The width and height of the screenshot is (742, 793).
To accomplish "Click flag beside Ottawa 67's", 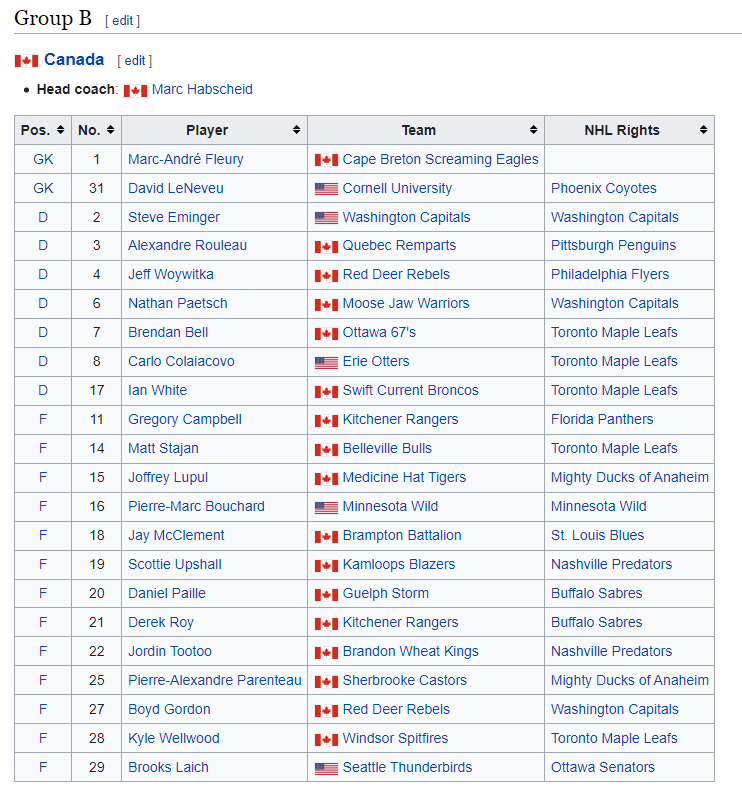I will tap(326, 334).
